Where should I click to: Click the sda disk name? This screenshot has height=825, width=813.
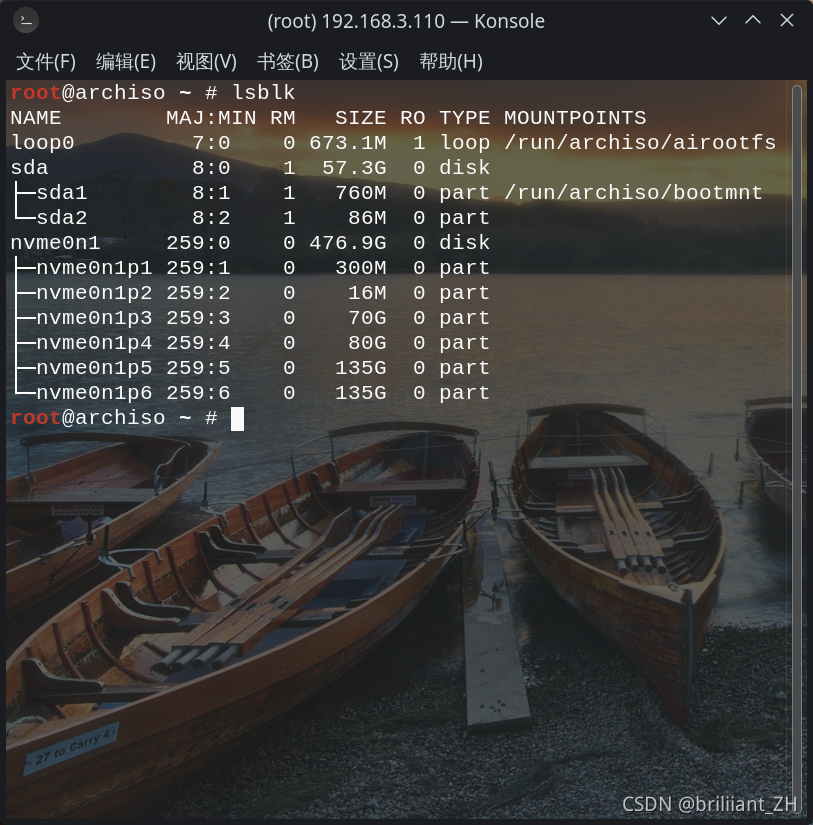point(29,168)
